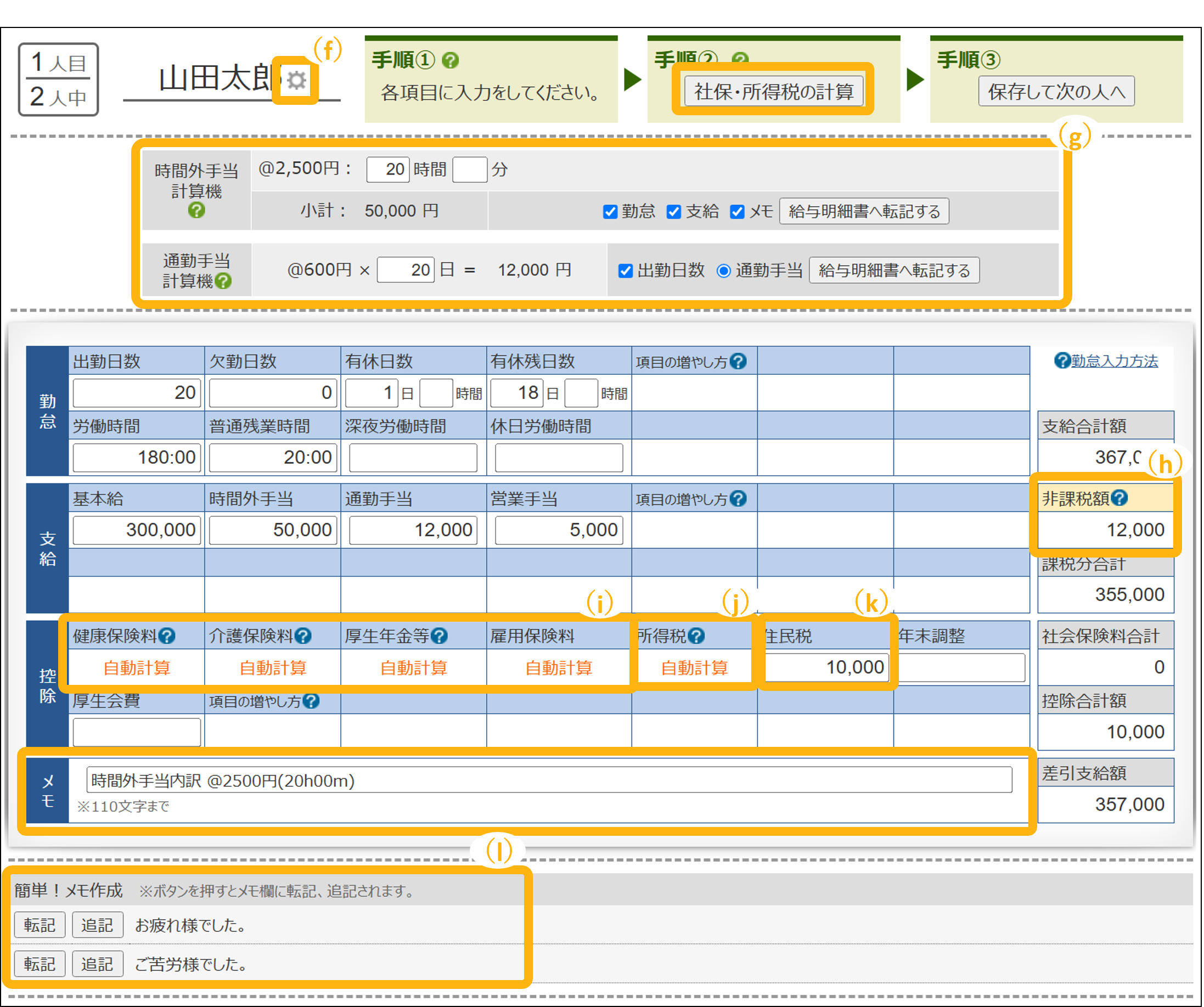Click 給与明細書へ転記する in the commute calculator
The height and width of the screenshot is (1007, 1204).
[x=894, y=270]
